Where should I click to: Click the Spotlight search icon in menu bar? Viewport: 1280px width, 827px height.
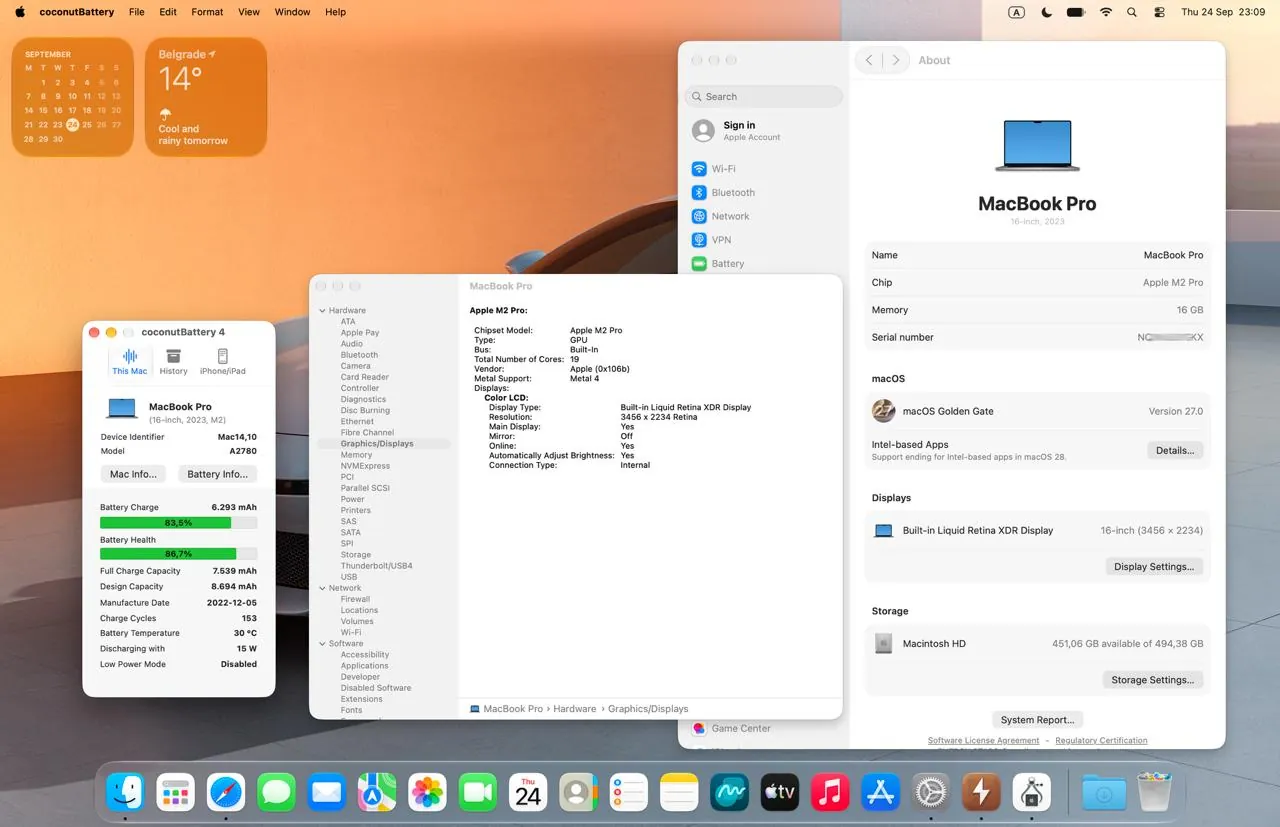[1132, 12]
